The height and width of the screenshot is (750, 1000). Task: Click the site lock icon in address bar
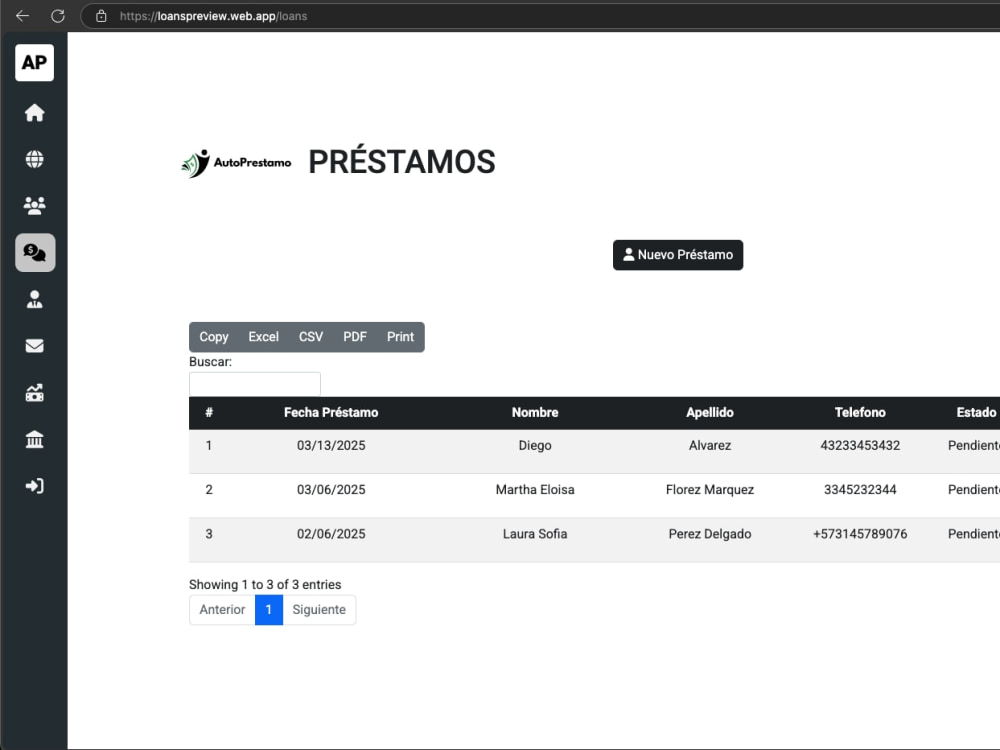[101, 16]
